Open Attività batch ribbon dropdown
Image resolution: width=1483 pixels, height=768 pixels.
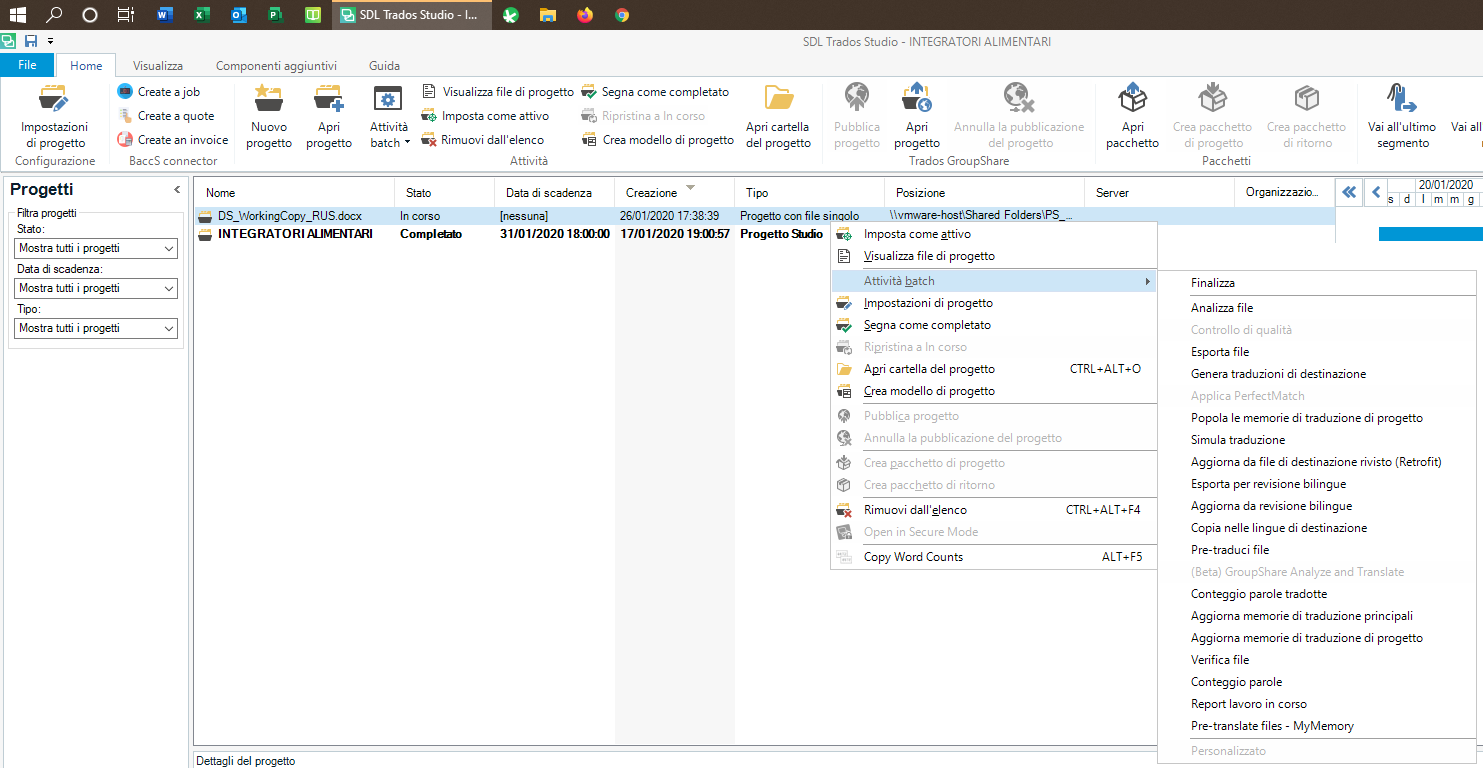coord(389,116)
